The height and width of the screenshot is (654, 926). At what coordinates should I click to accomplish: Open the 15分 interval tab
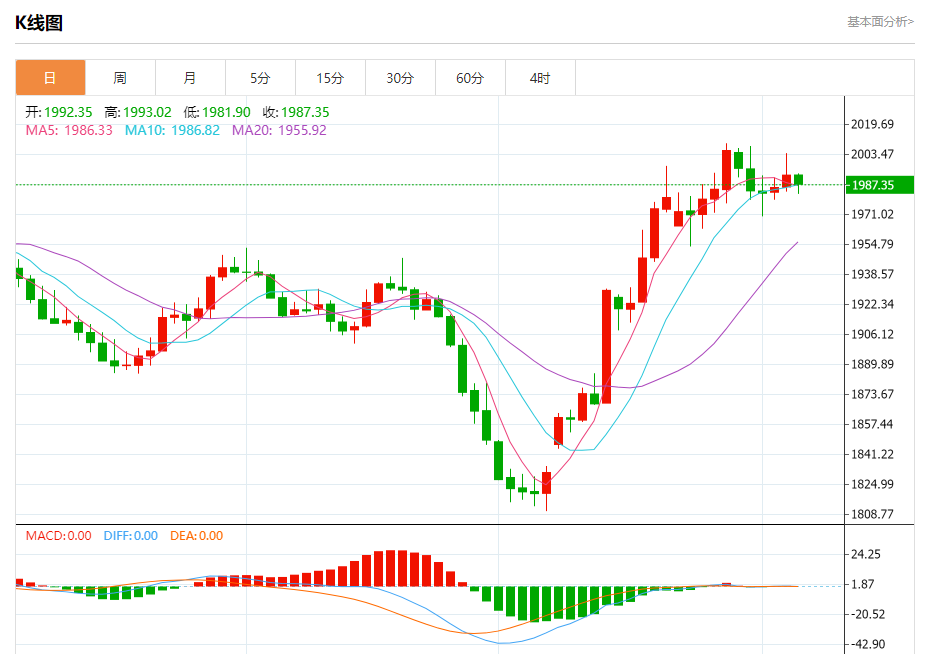coord(330,77)
